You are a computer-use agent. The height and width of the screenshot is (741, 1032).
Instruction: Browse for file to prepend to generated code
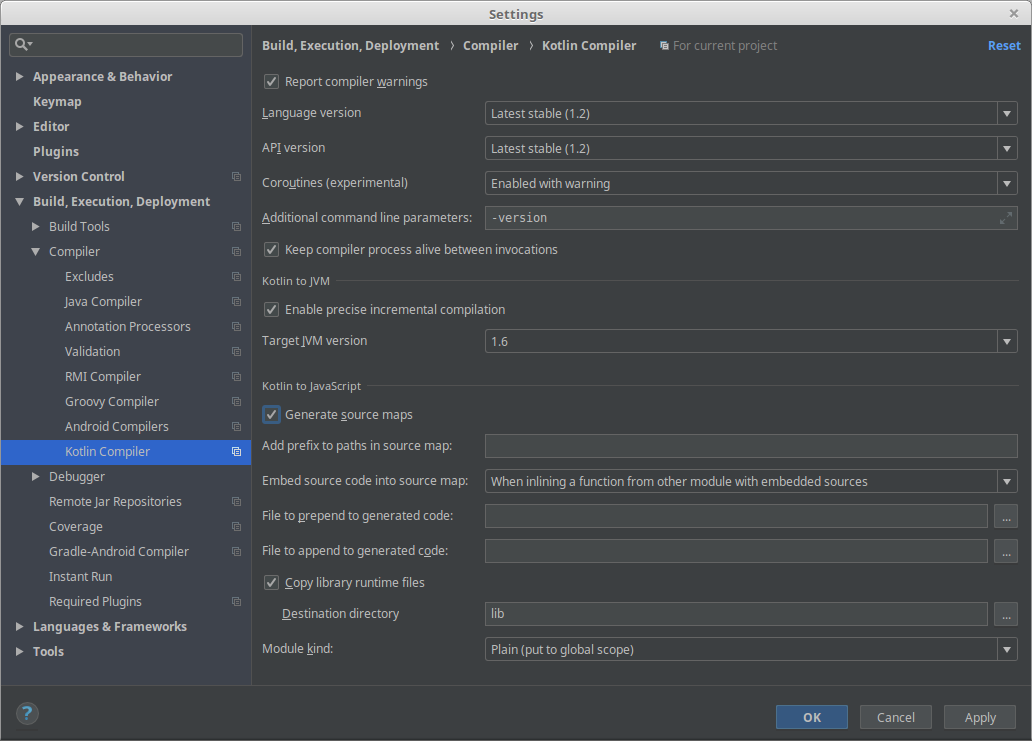(x=1006, y=516)
